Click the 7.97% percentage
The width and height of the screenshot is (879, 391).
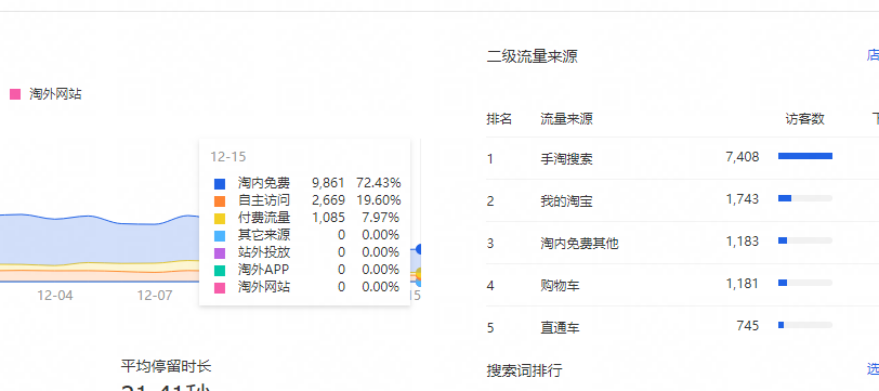point(381,218)
